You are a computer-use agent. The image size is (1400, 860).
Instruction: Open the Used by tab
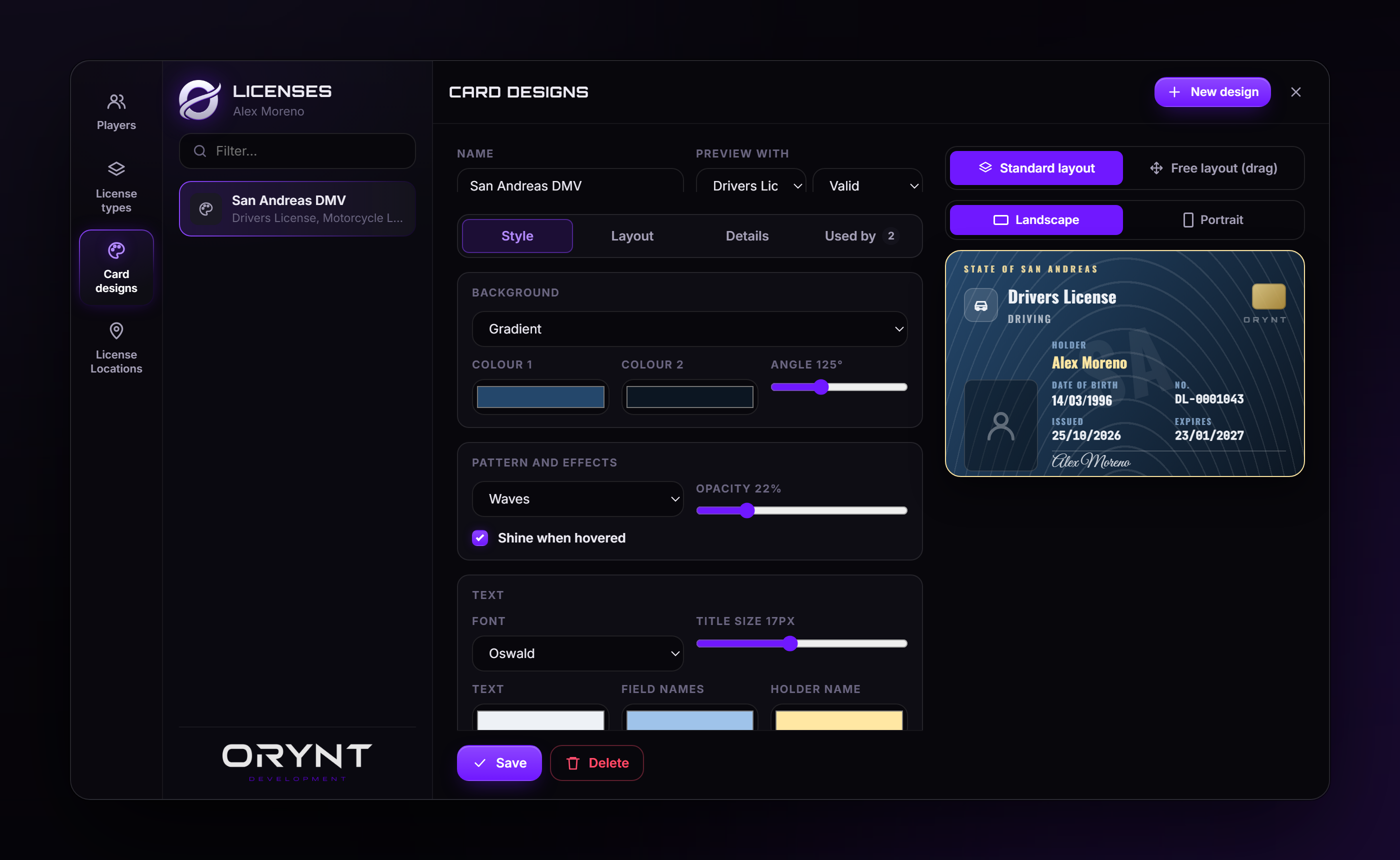point(861,235)
